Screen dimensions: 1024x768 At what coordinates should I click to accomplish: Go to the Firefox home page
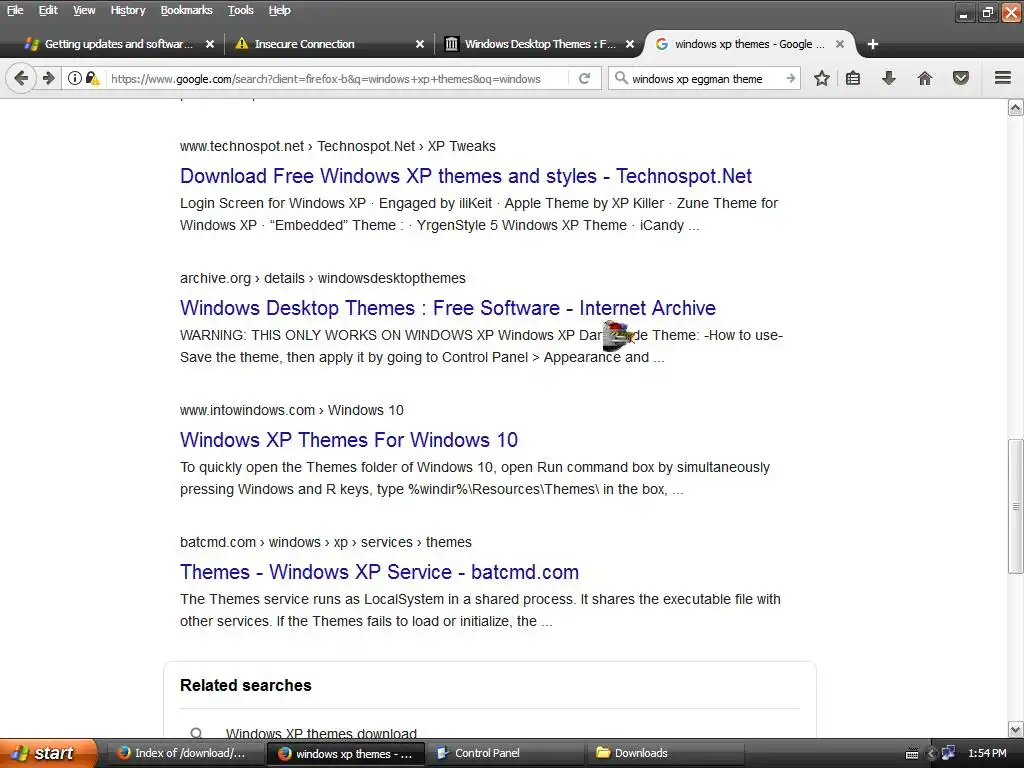925,78
